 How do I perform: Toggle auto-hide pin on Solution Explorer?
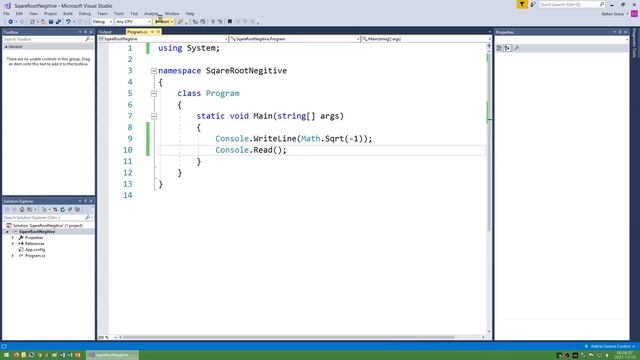click(85, 201)
